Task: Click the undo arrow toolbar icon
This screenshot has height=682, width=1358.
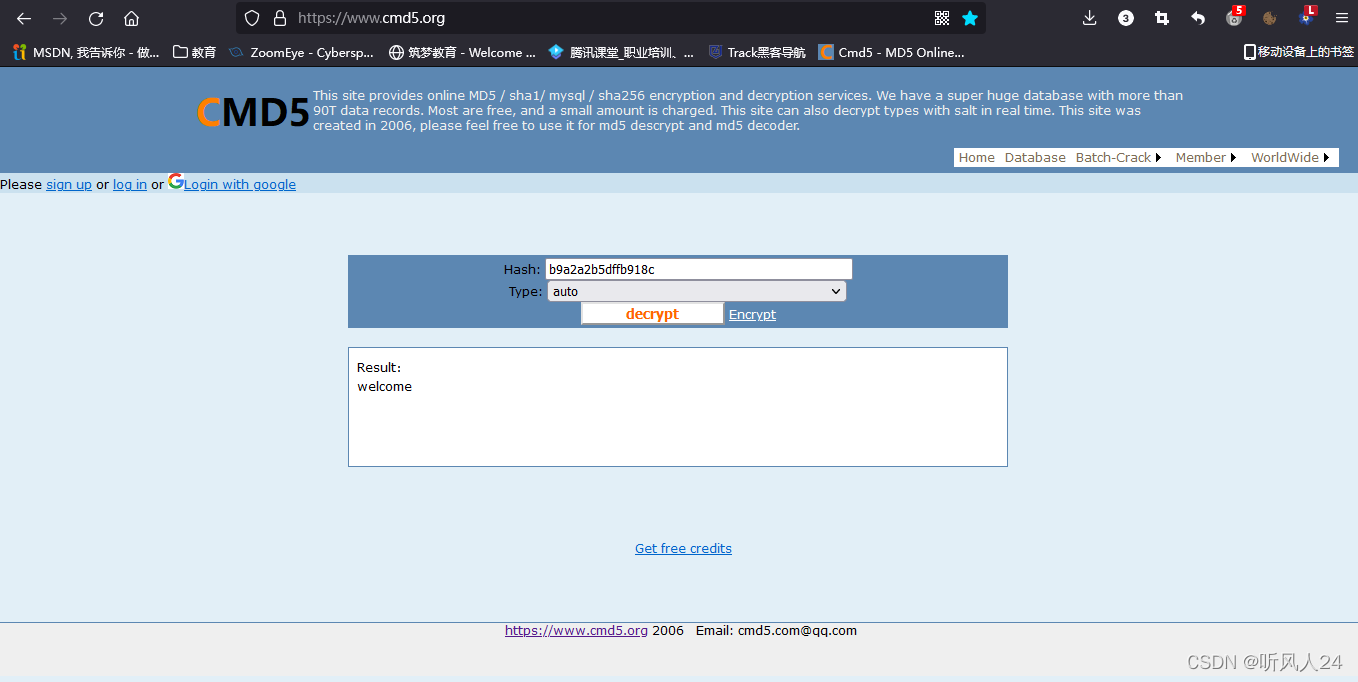Action: click(1198, 18)
